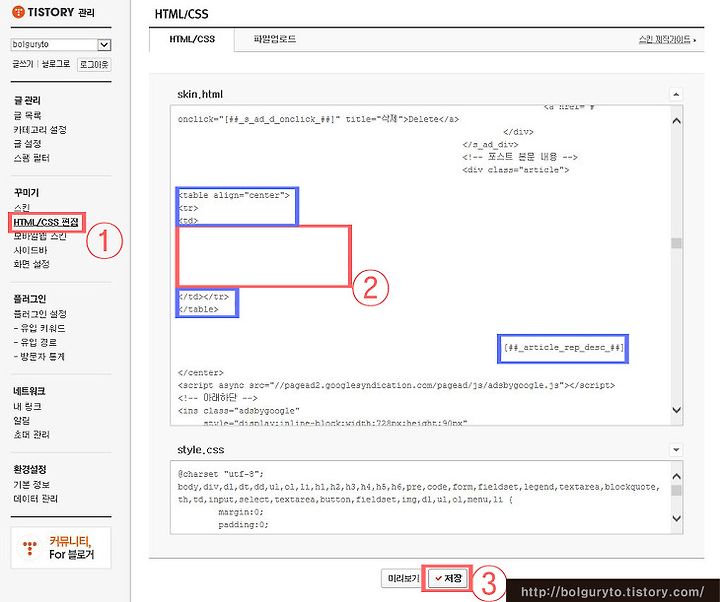Click the skin.html scrollbar thumb

coord(676,243)
